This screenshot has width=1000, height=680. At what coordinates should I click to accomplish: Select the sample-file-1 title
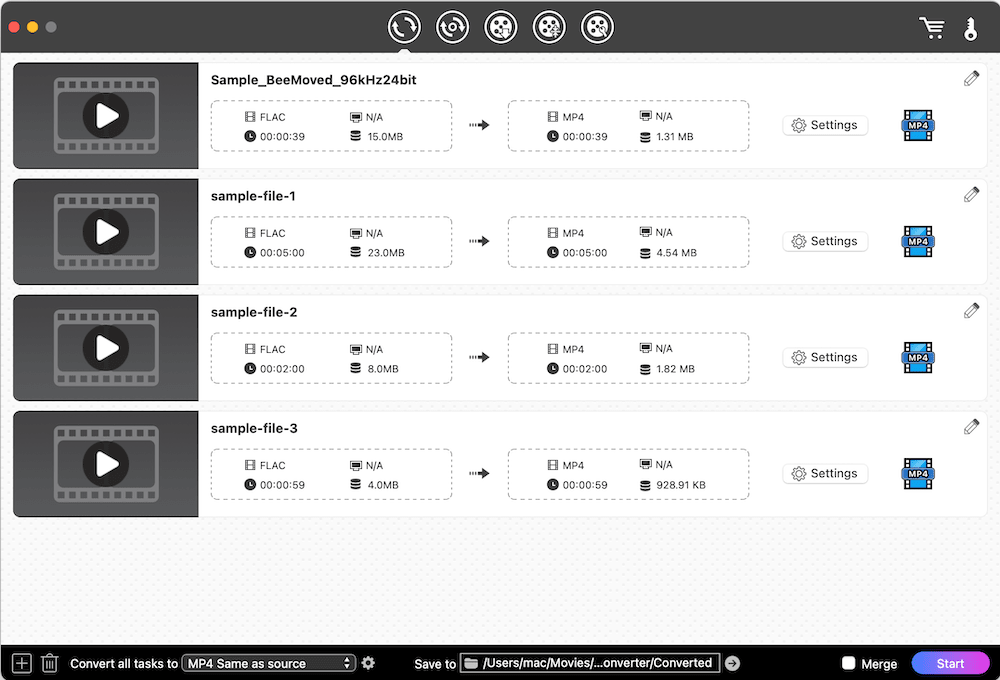[x=253, y=196]
